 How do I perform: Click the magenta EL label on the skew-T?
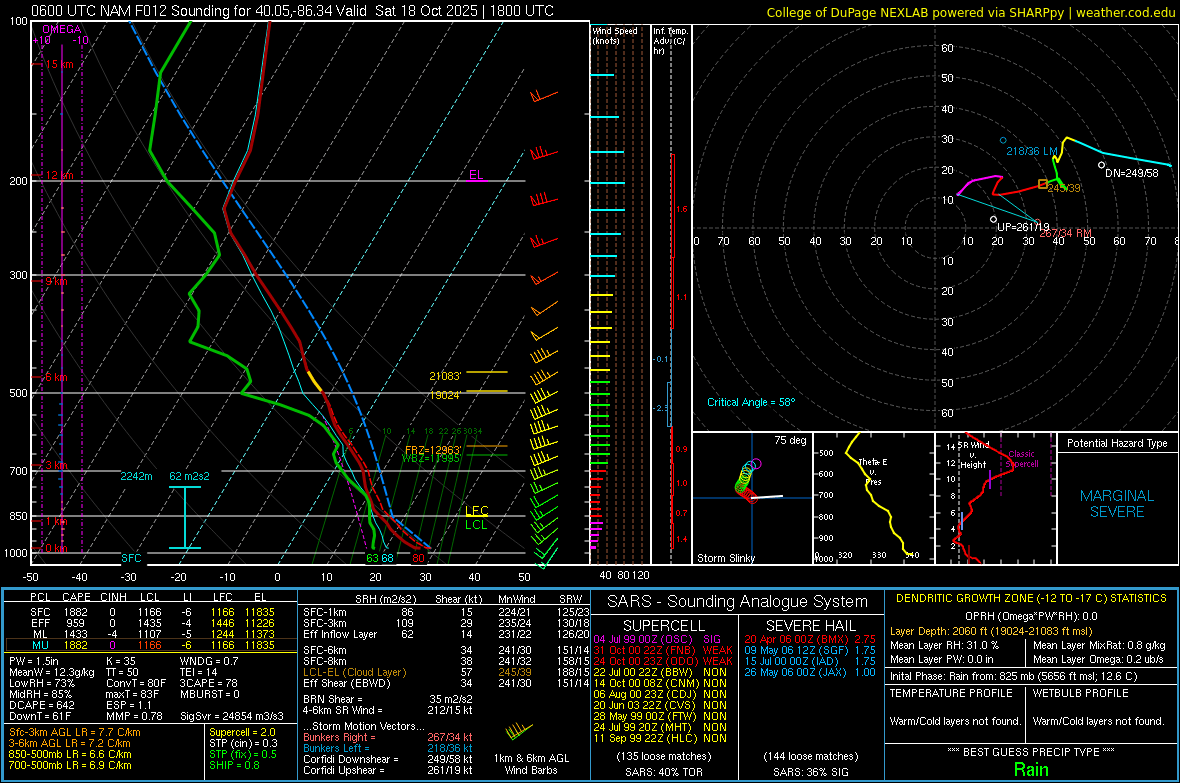(476, 175)
